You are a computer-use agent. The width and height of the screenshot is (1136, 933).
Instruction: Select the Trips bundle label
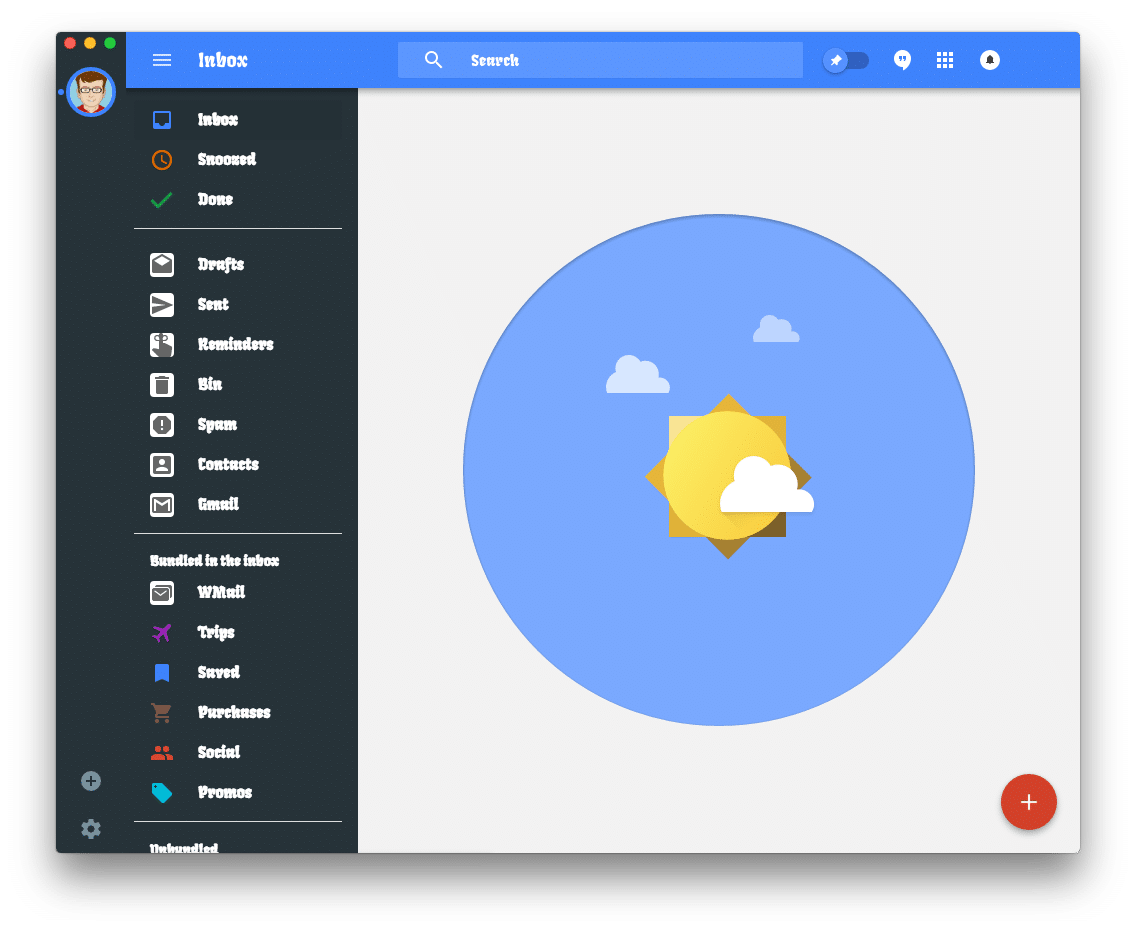(x=216, y=633)
